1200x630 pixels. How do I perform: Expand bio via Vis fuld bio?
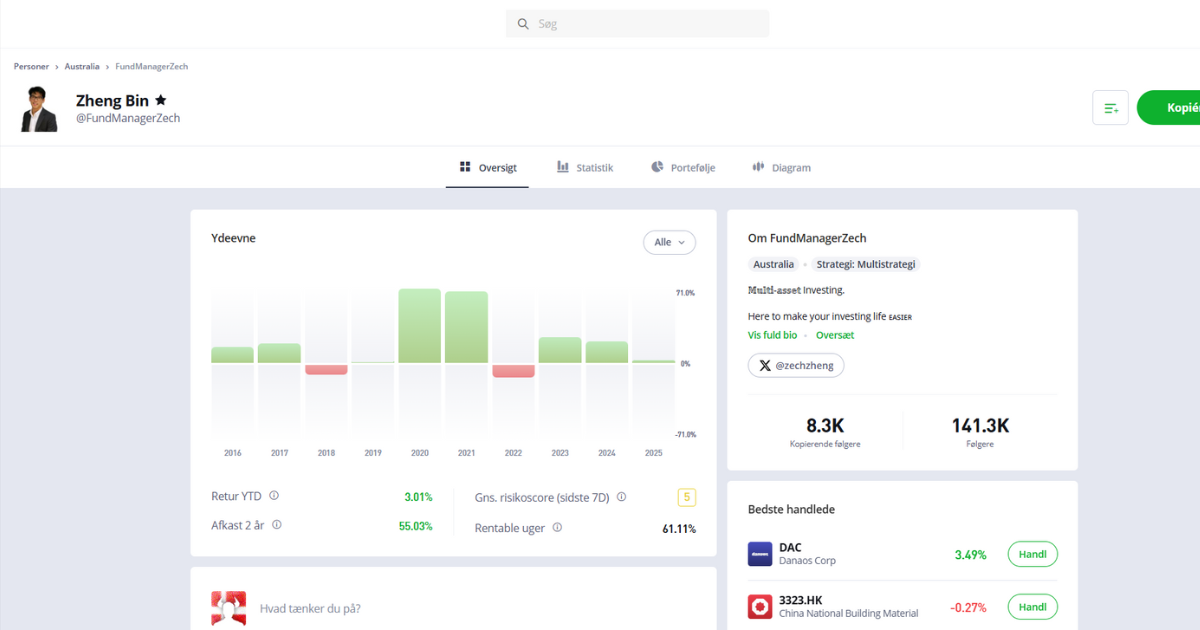(772, 335)
